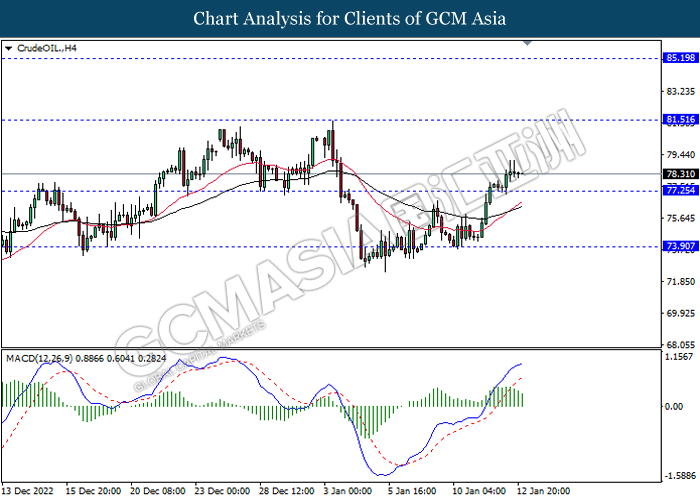
Task: Select the 77.254 price level label
Action: point(680,191)
